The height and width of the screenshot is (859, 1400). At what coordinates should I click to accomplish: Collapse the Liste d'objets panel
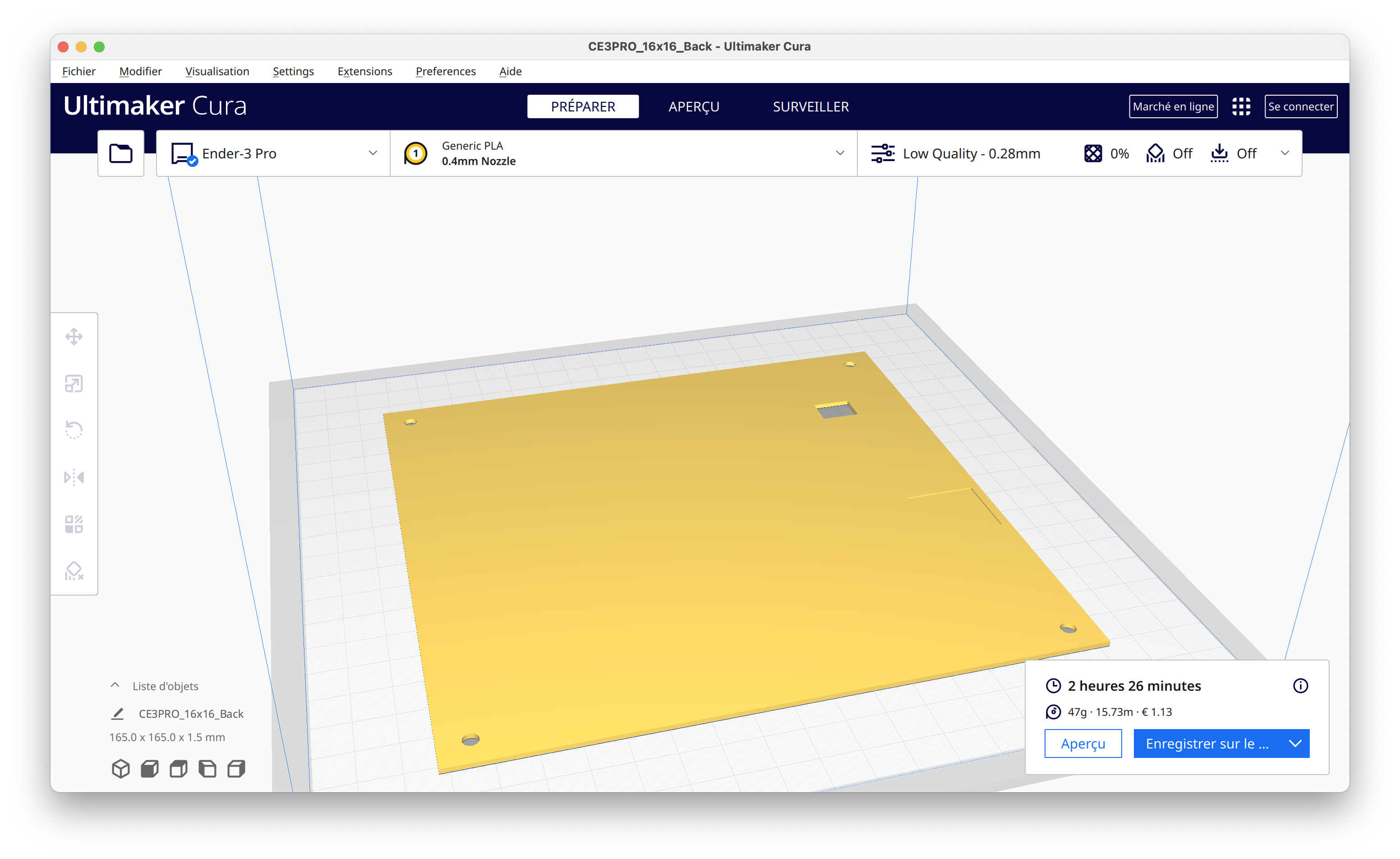pyautogui.click(x=115, y=686)
